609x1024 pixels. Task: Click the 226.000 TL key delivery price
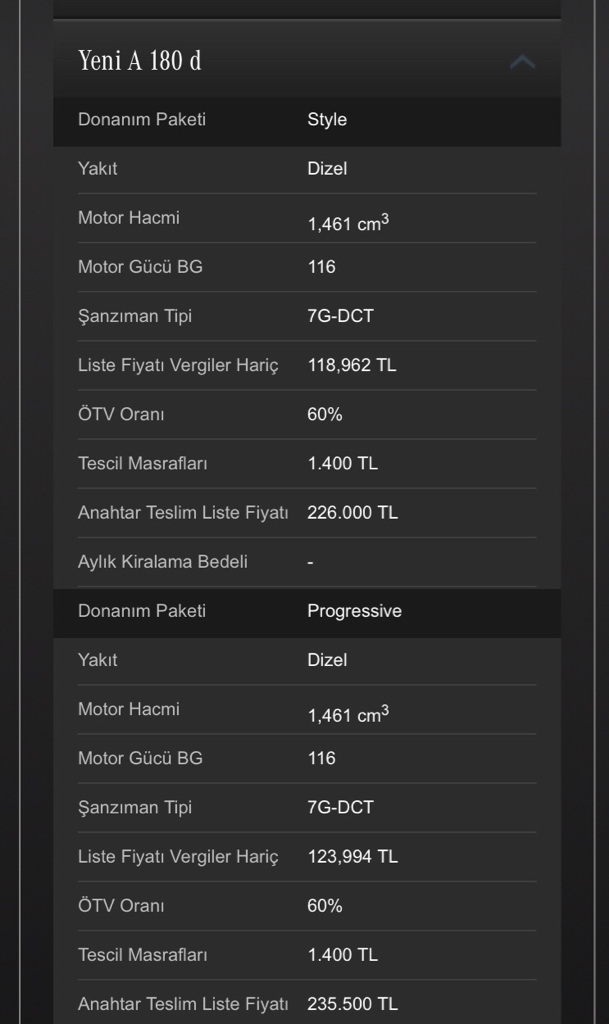[x=352, y=513]
